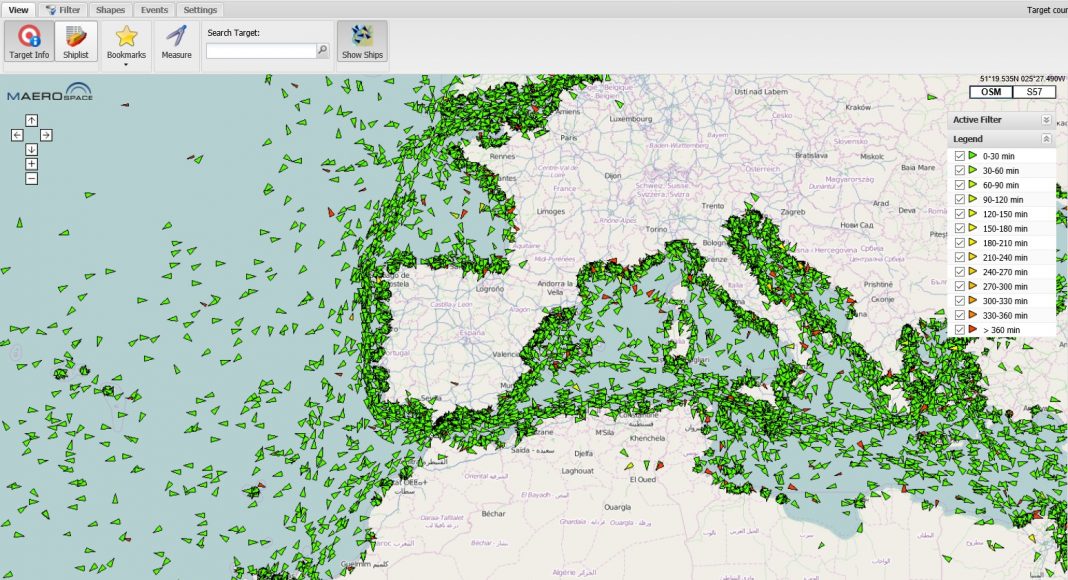Zoom in with the plus button
1068x580 pixels.
tap(31, 164)
